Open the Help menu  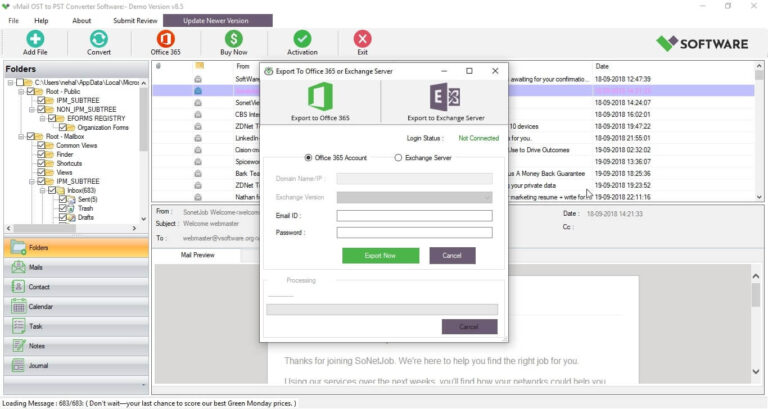[x=41, y=20]
